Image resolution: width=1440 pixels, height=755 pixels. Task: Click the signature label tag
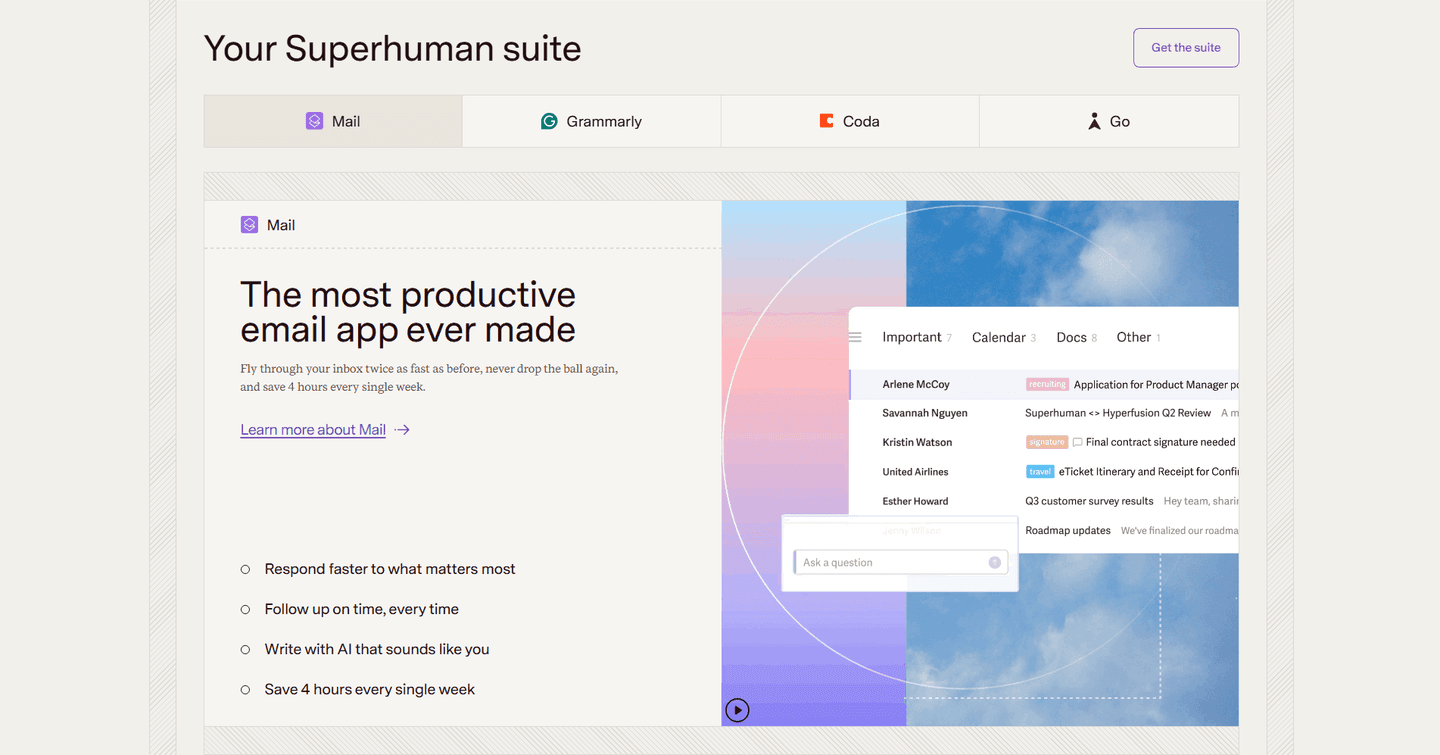pyautogui.click(x=1046, y=442)
